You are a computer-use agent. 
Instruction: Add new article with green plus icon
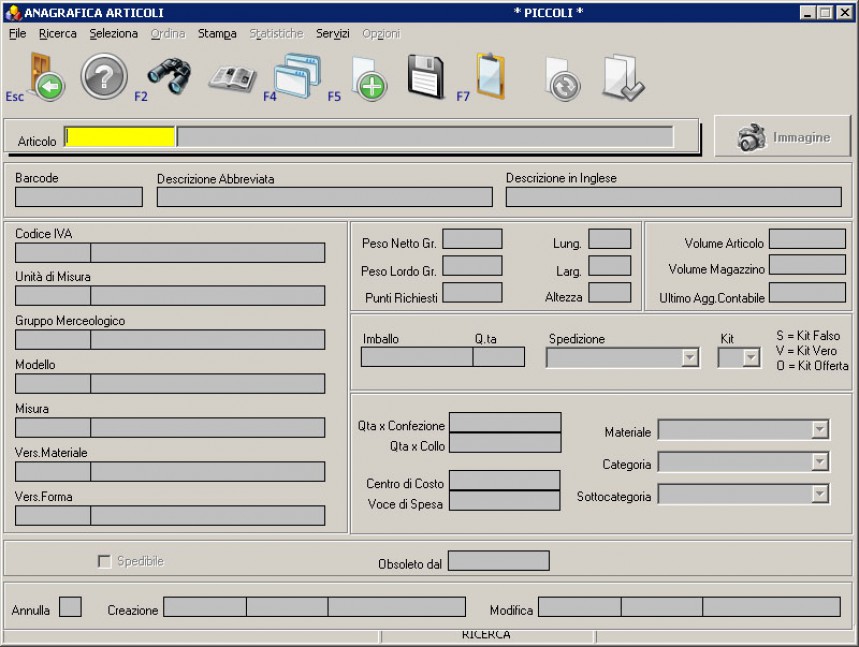pyautogui.click(x=368, y=78)
